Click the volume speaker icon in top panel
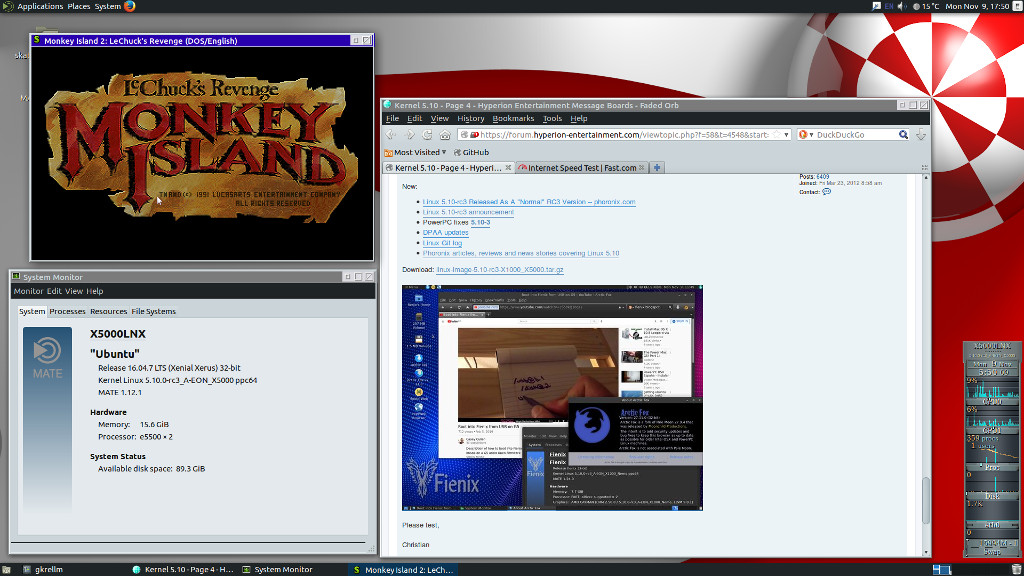Image resolution: width=1024 pixels, height=576 pixels. point(902,6)
